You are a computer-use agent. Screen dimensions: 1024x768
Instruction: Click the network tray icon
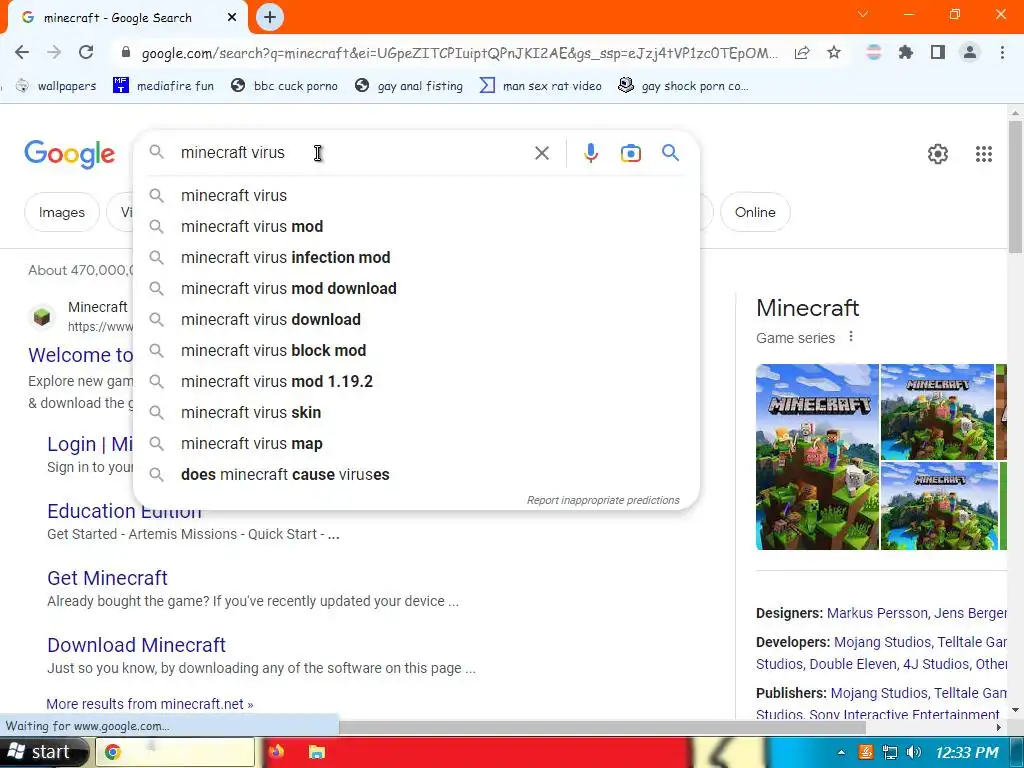tap(889, 752)
